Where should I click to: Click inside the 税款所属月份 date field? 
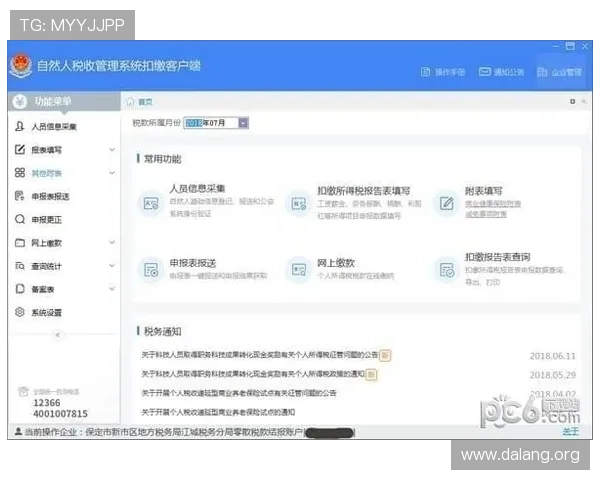coord(211,123)
